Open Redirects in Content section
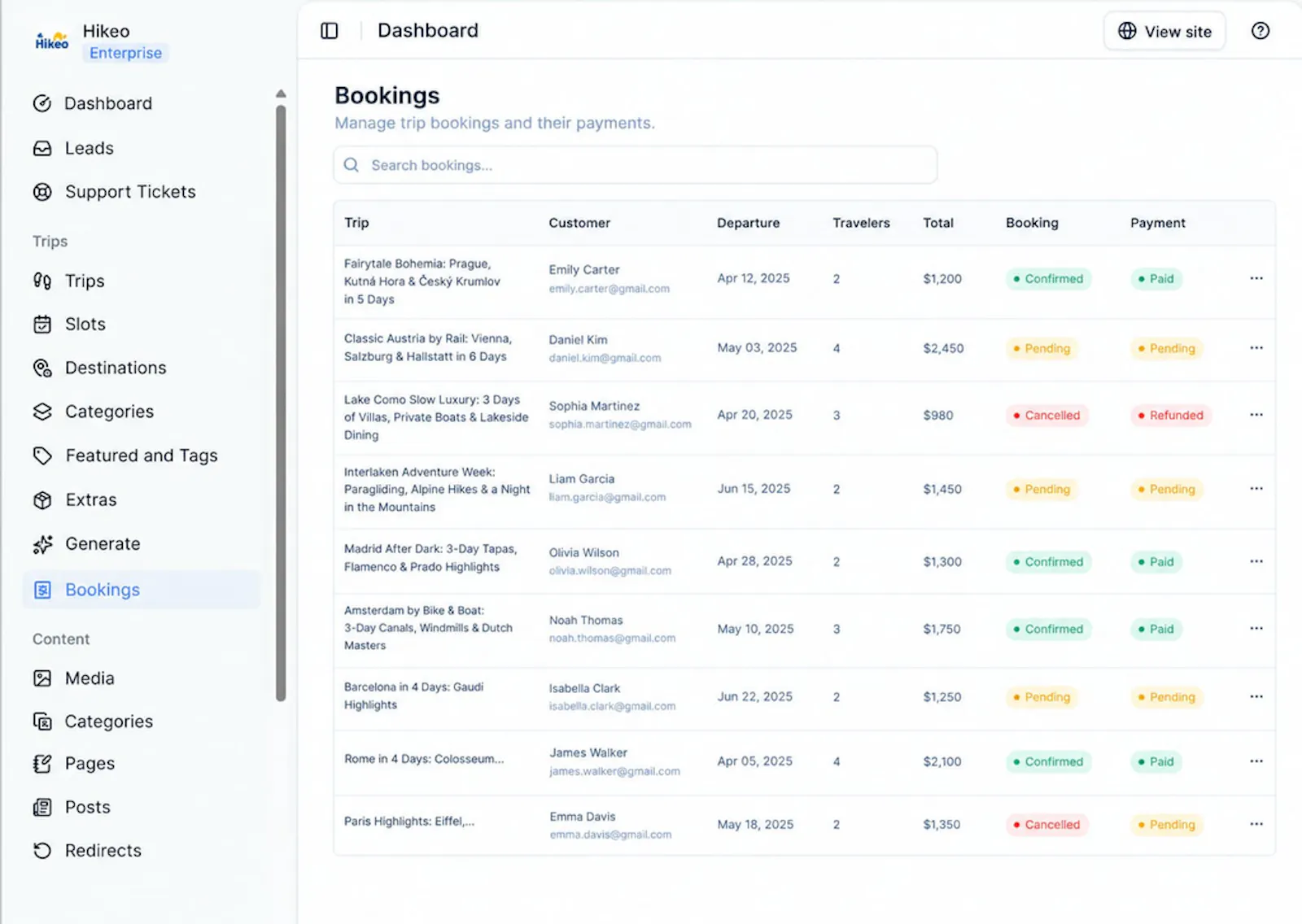Viewport: 1302px width, 924px height. pyautogui.click(x=88, y=851)
